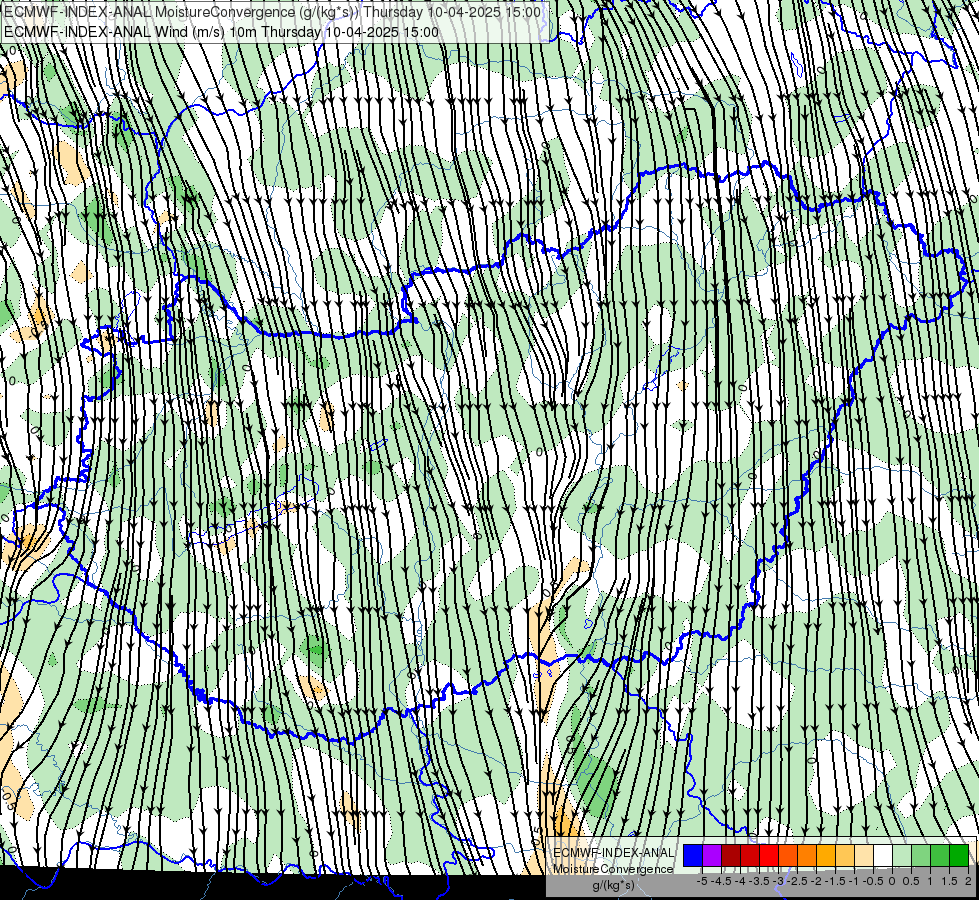
Task: Select the darkest red swatch between -4.5 and -4
Action: tap(731, 855)
